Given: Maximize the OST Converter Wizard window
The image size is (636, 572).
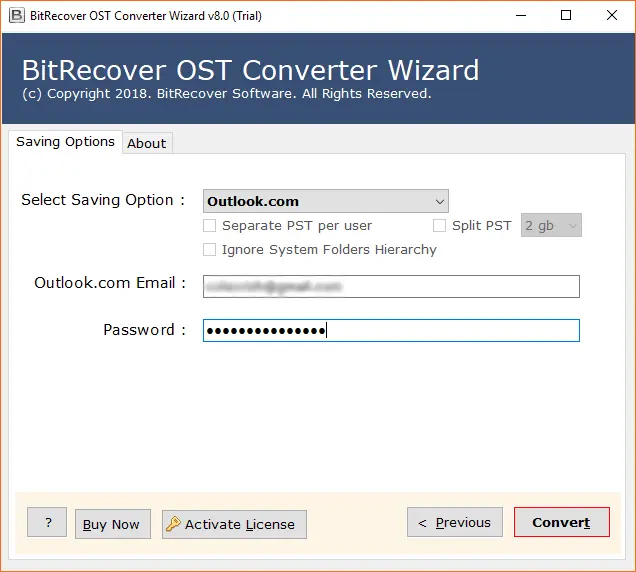Looking at the screenshot, I should pyautogui.click(x=566, y=15).
